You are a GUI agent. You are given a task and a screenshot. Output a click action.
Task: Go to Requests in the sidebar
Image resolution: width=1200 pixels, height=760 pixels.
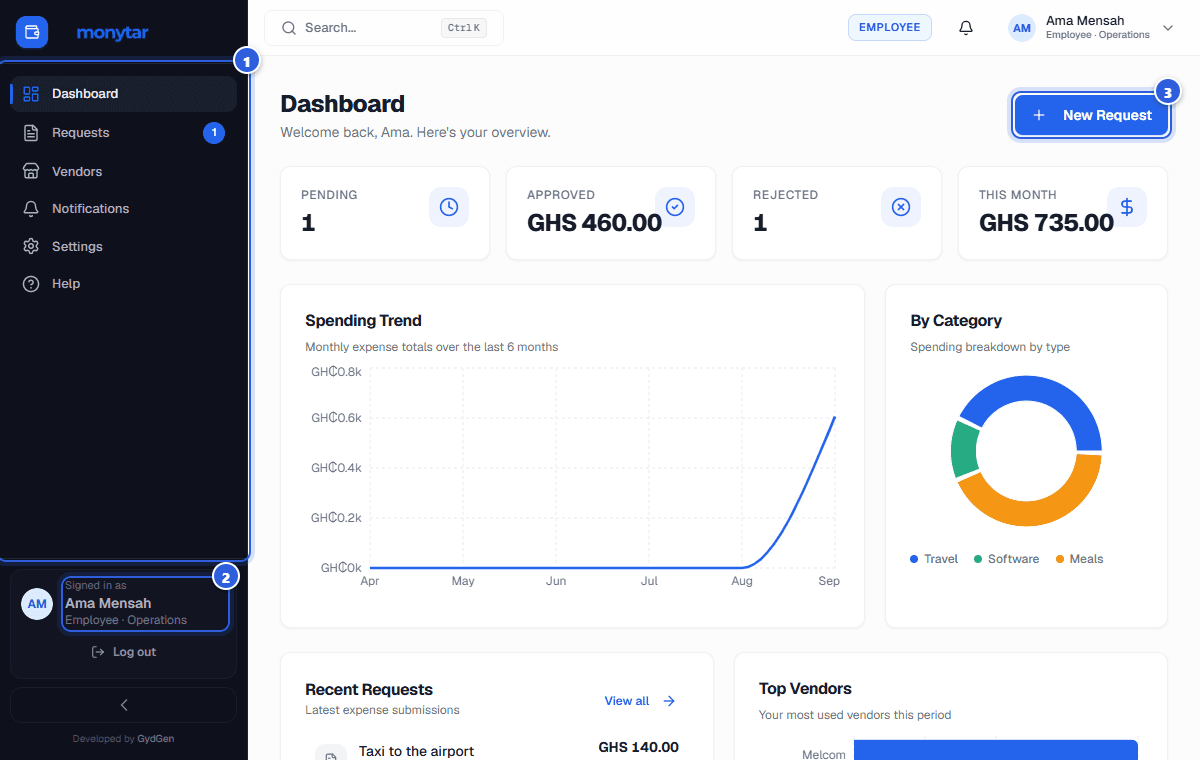124,133
